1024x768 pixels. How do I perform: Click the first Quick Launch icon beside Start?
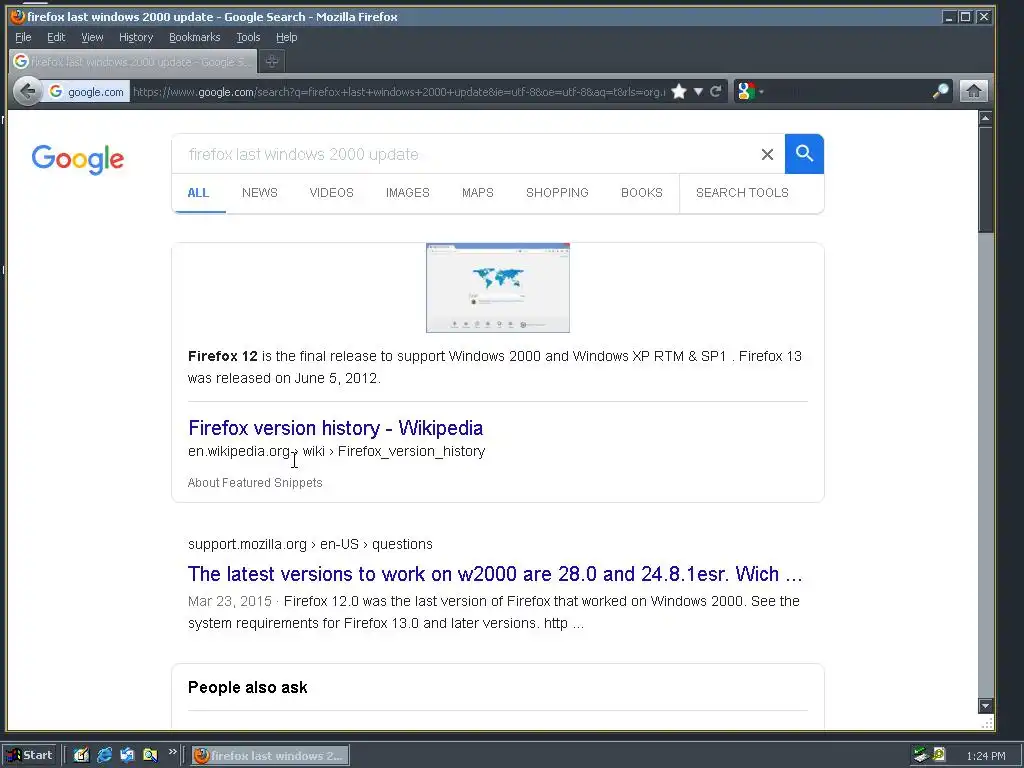pyautogui.click(x=81, y=755)
